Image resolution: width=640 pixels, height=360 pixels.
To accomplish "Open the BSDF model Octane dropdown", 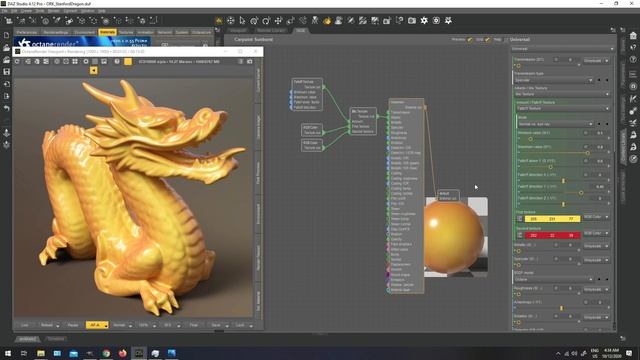I will [x=553, y=280].
